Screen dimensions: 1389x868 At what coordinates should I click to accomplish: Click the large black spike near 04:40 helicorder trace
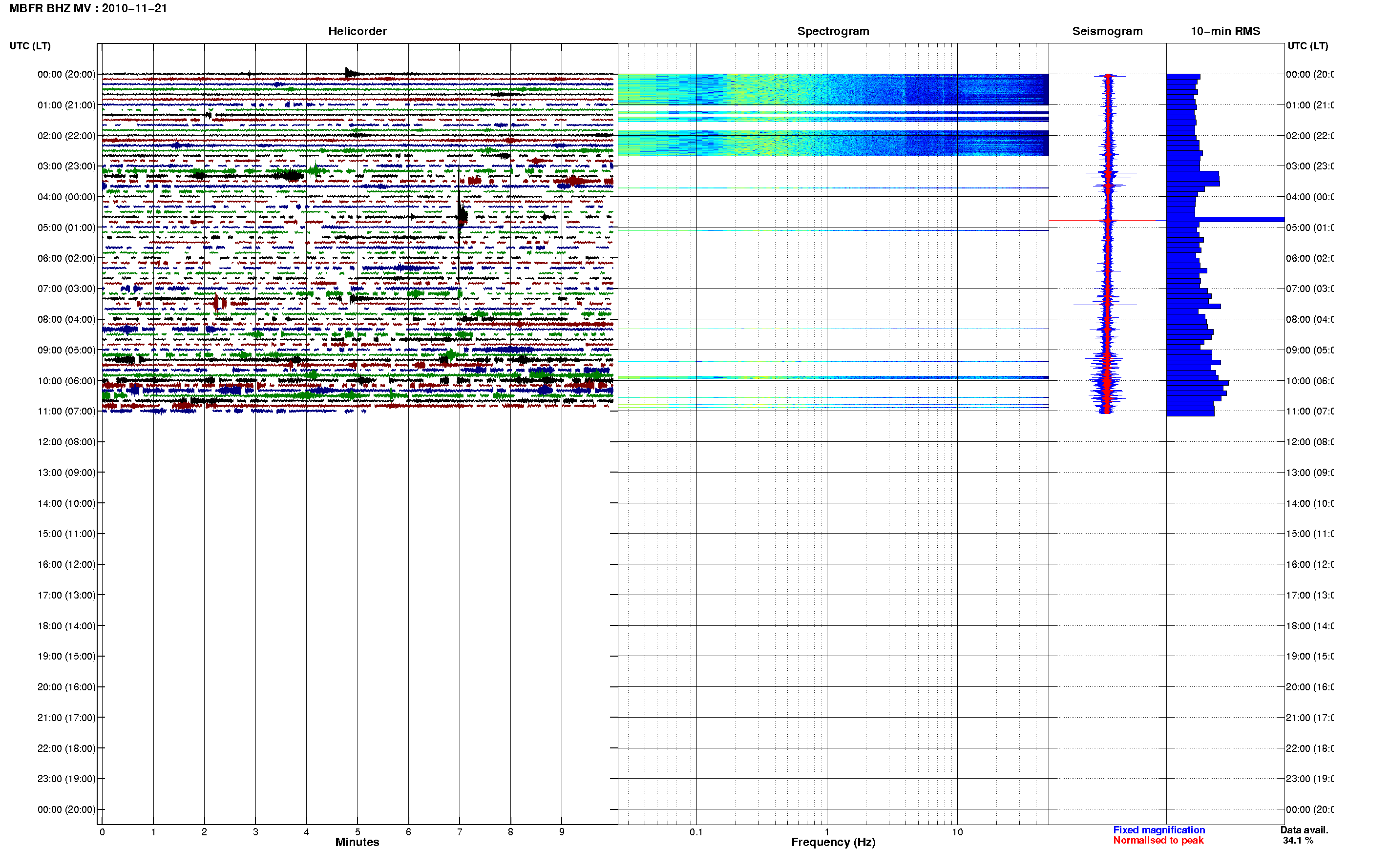tap(461, 216)
